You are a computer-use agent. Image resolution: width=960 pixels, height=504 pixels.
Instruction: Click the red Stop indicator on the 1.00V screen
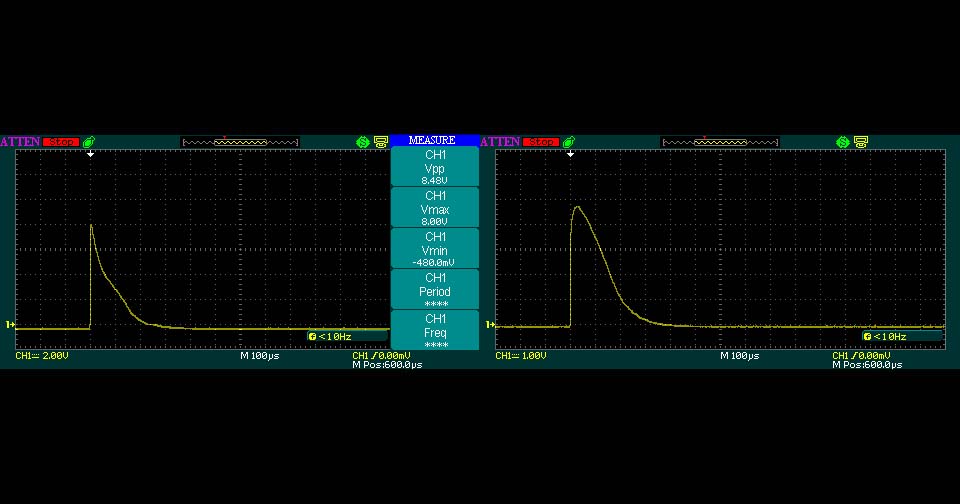(541, 142)
